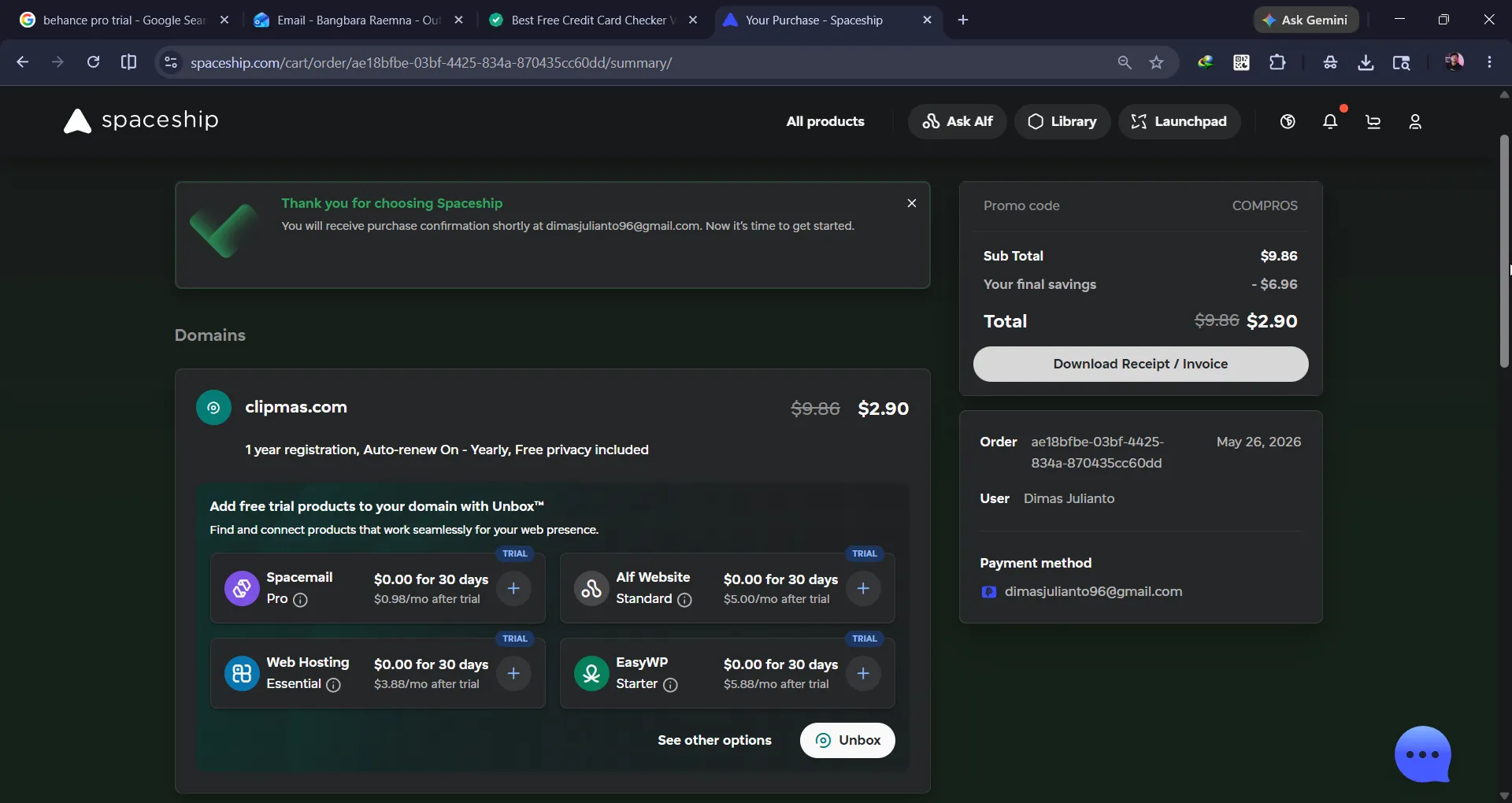Click the page vertical scrollbar thumb
The height and width of the screenshot is (803, 1512).
(1504, 250)
